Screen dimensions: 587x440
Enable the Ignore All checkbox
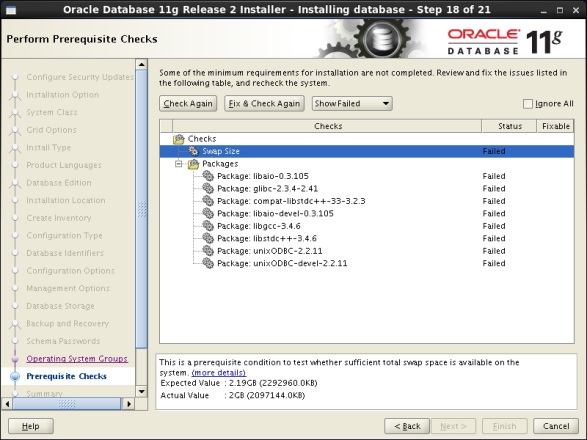[x=527, y=104]
